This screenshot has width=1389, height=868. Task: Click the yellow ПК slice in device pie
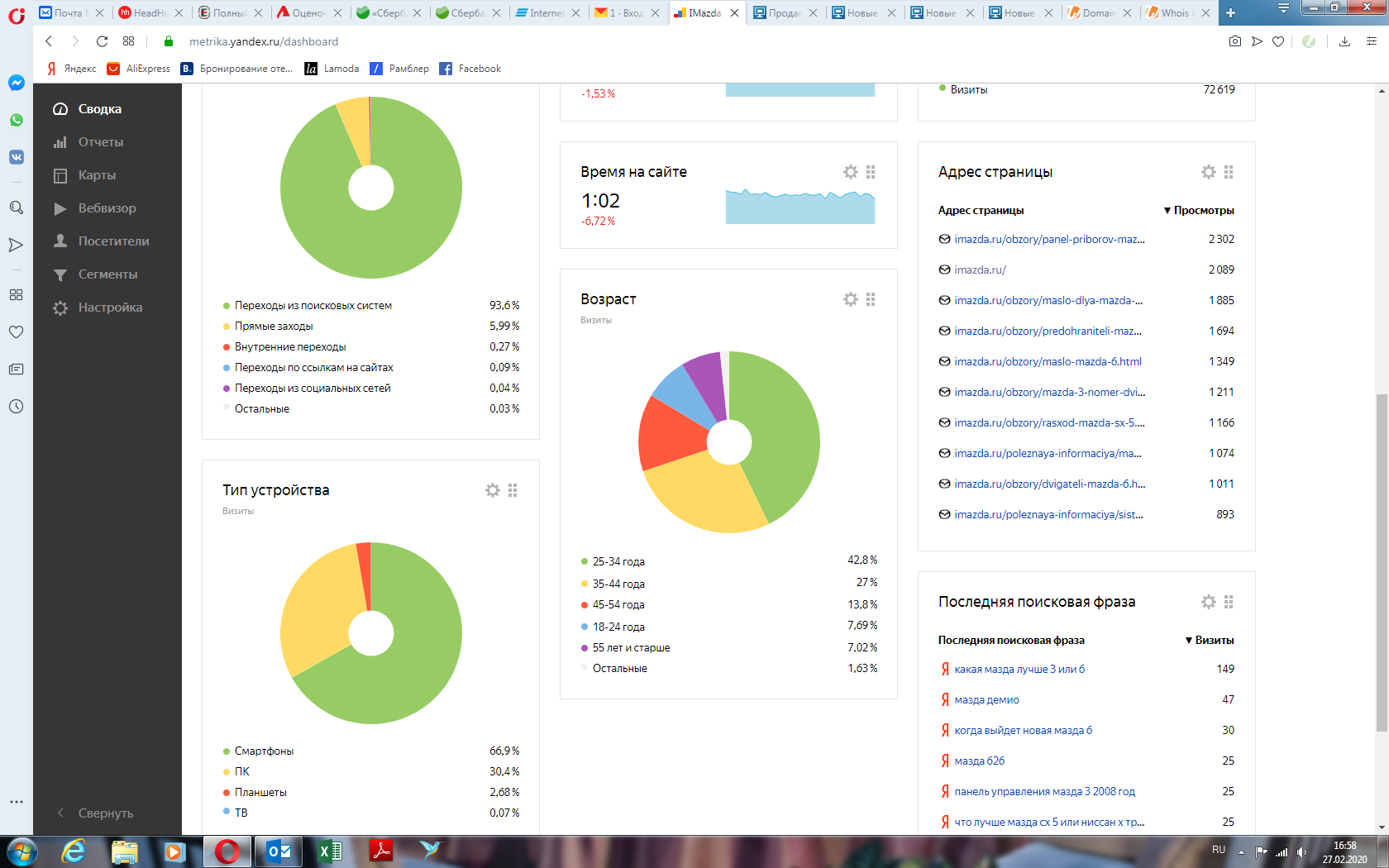point(318,612)
